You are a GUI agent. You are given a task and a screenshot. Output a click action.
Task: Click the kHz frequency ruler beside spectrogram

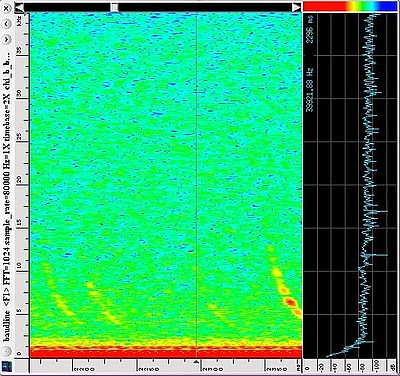[x=22, y=185]
